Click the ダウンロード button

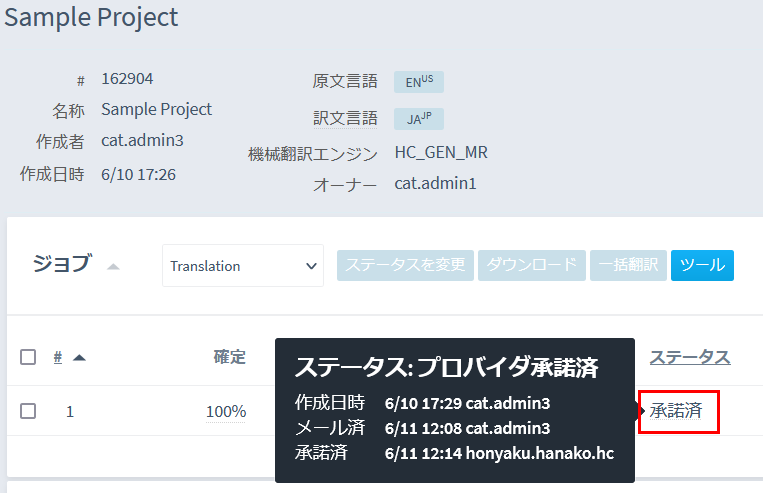532,265
